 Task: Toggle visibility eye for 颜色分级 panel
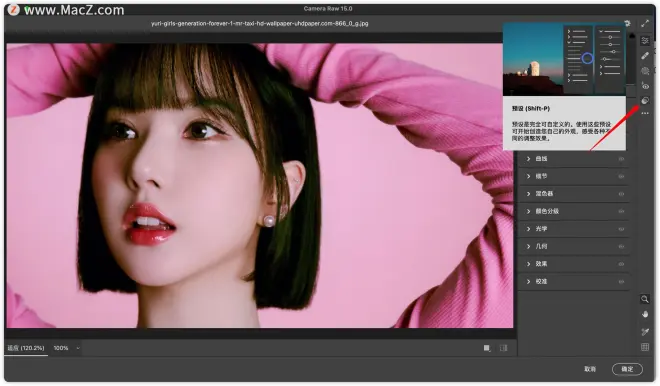click(x=621, y=211)
